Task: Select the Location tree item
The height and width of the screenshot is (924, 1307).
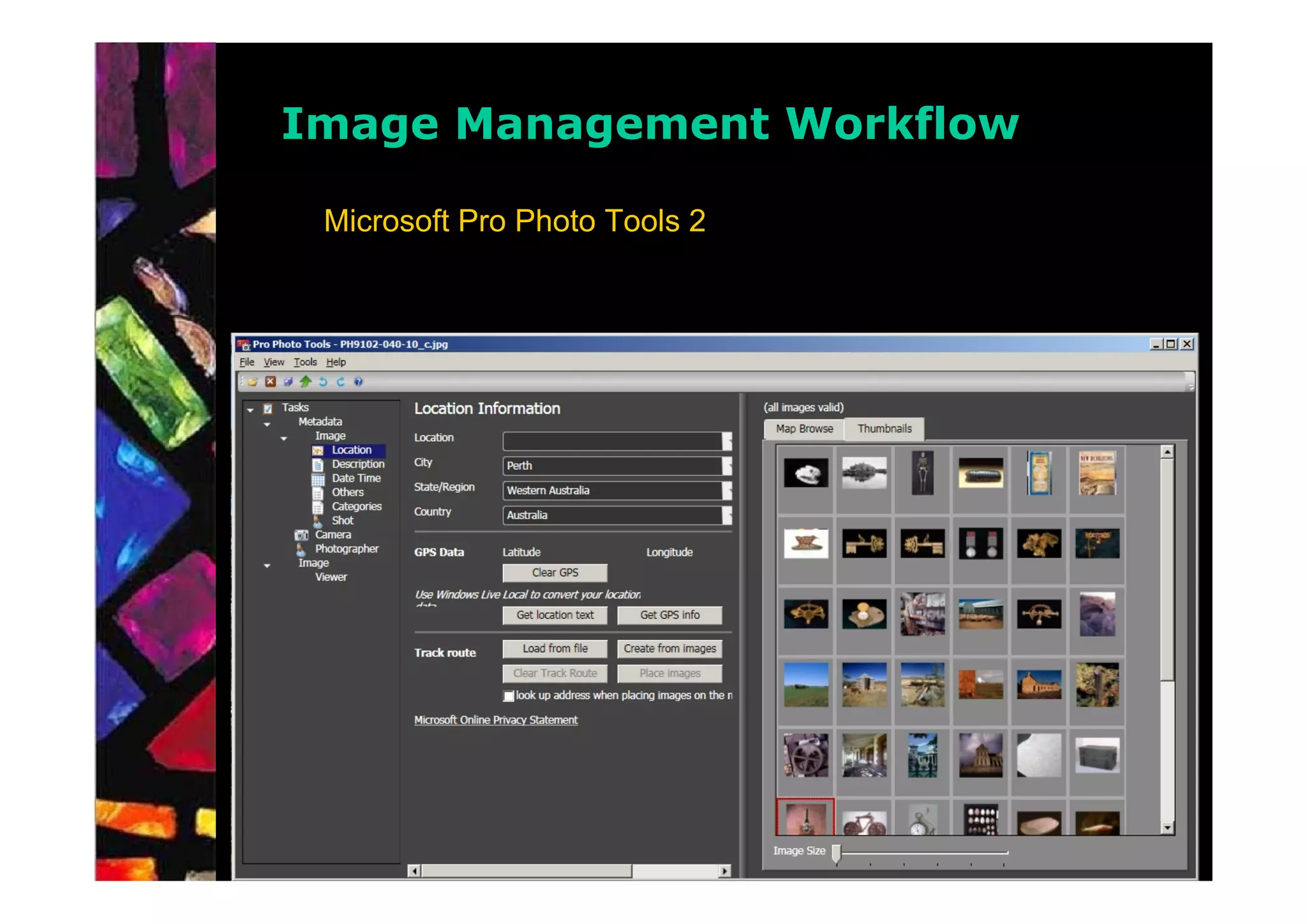Action: [352, 450]
